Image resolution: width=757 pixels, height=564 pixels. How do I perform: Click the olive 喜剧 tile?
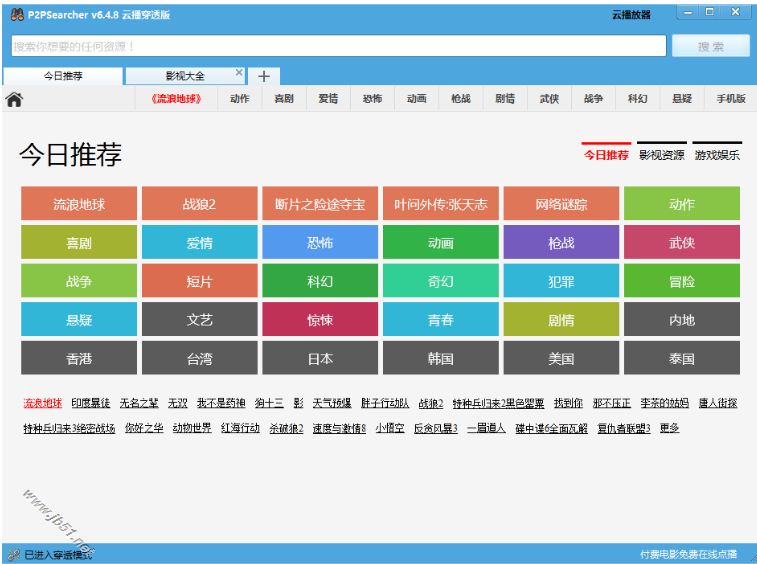79,242
